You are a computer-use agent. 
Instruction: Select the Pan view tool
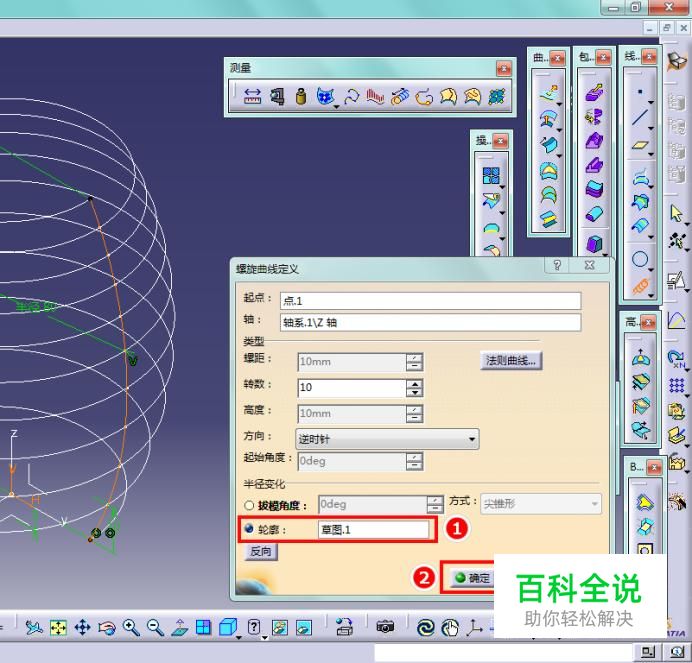pos(83,627)
